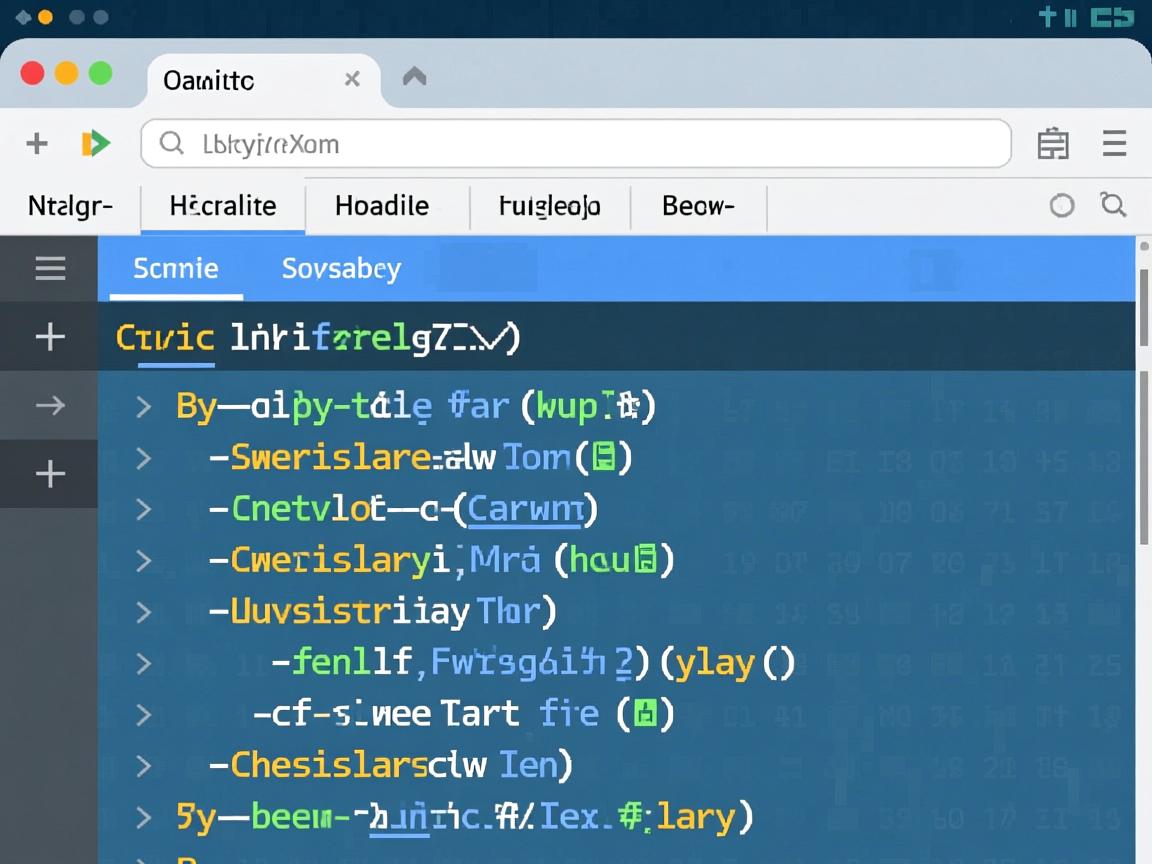
Task: Open the Beow- tab
Action: (698, 206)
